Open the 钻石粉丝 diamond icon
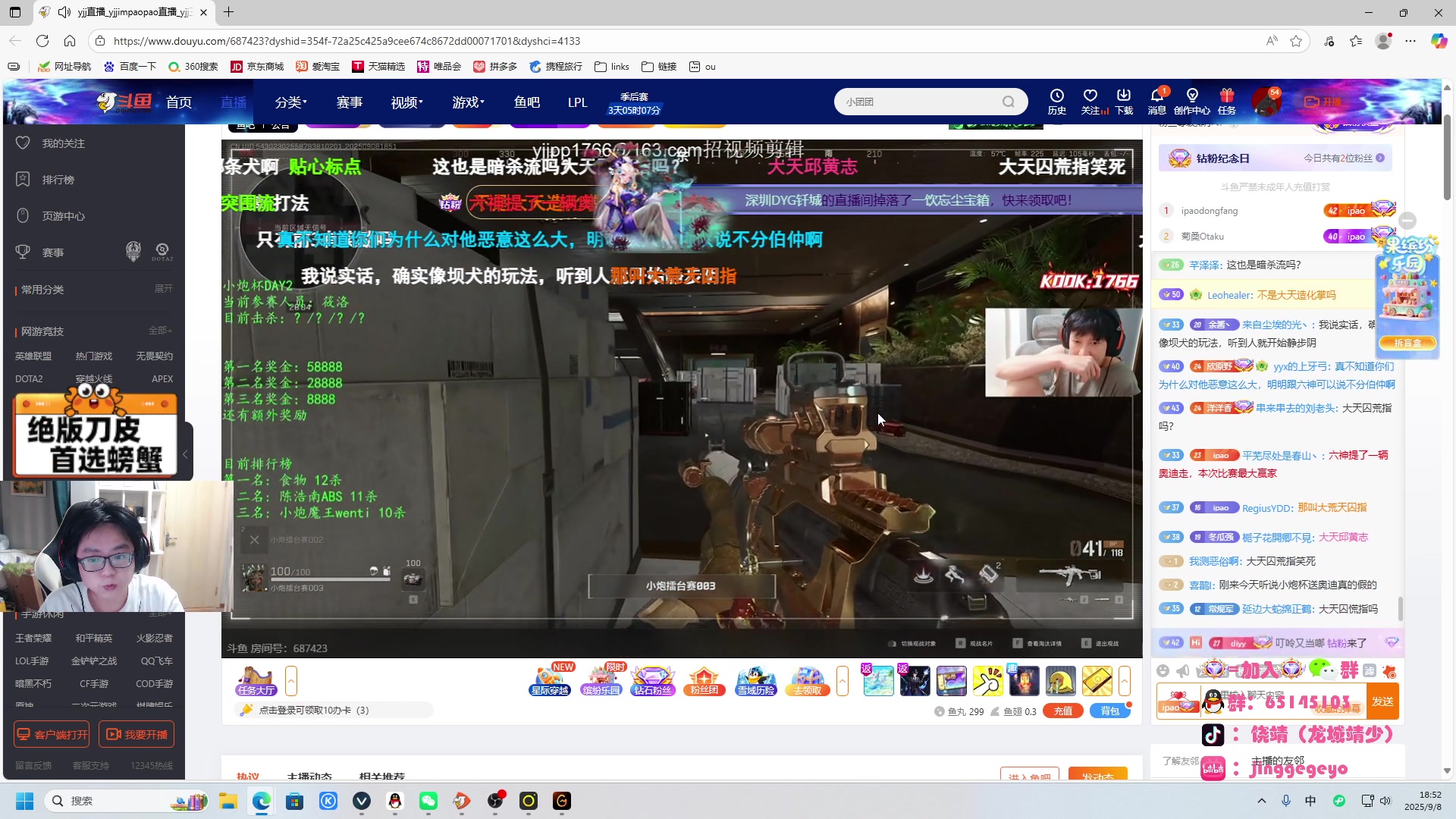 (653, 681)
